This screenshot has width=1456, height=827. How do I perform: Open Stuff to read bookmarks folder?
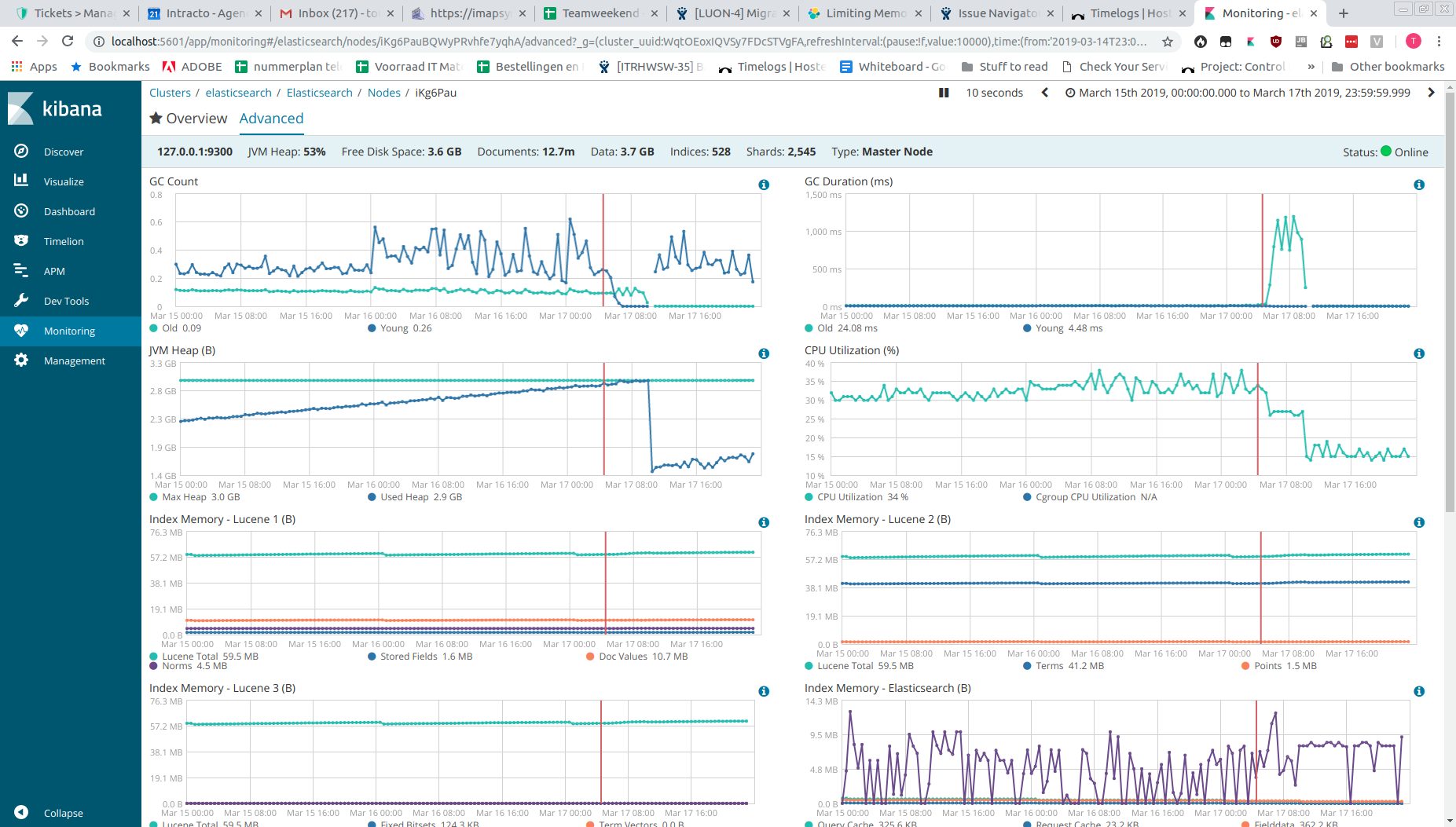click(x=1005, y=67)
